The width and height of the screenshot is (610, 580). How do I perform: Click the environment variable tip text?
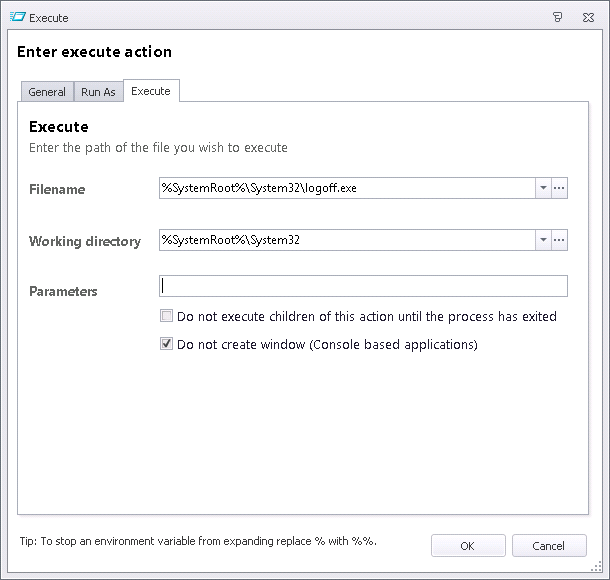[198, 542]
